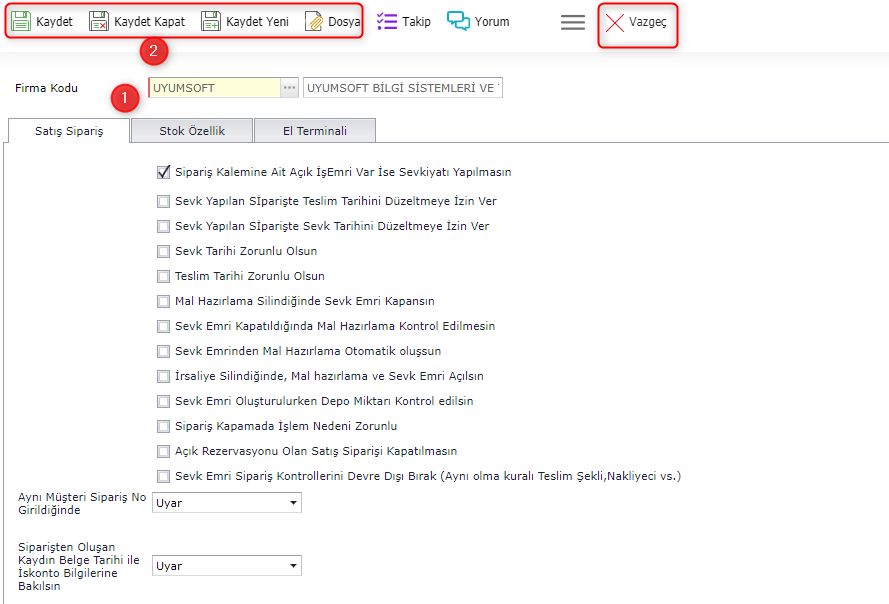Click the Kaydet save icon
The image size is (889, 604).
[x=20, y=22]
